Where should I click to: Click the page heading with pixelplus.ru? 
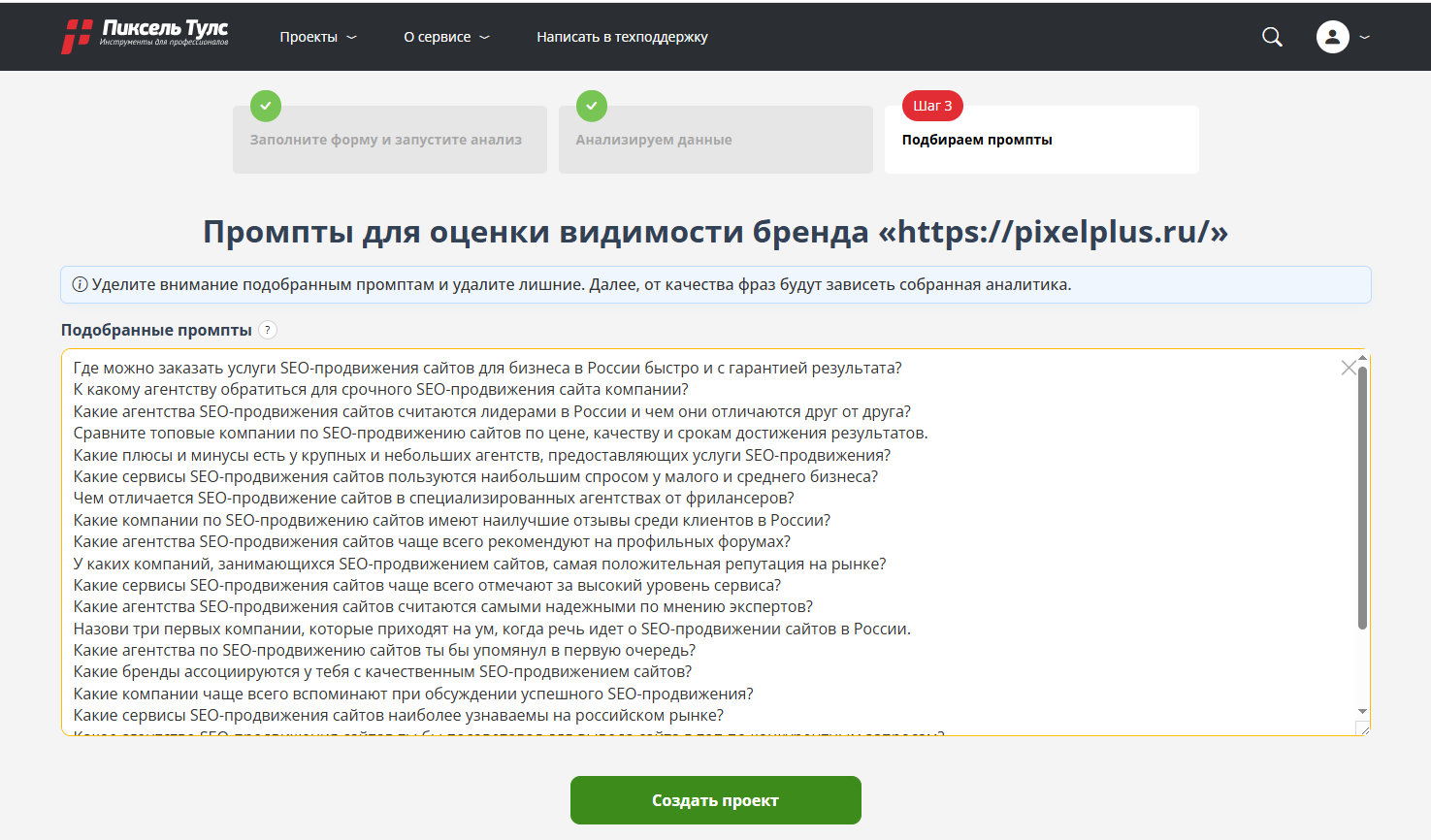[716, 232]
